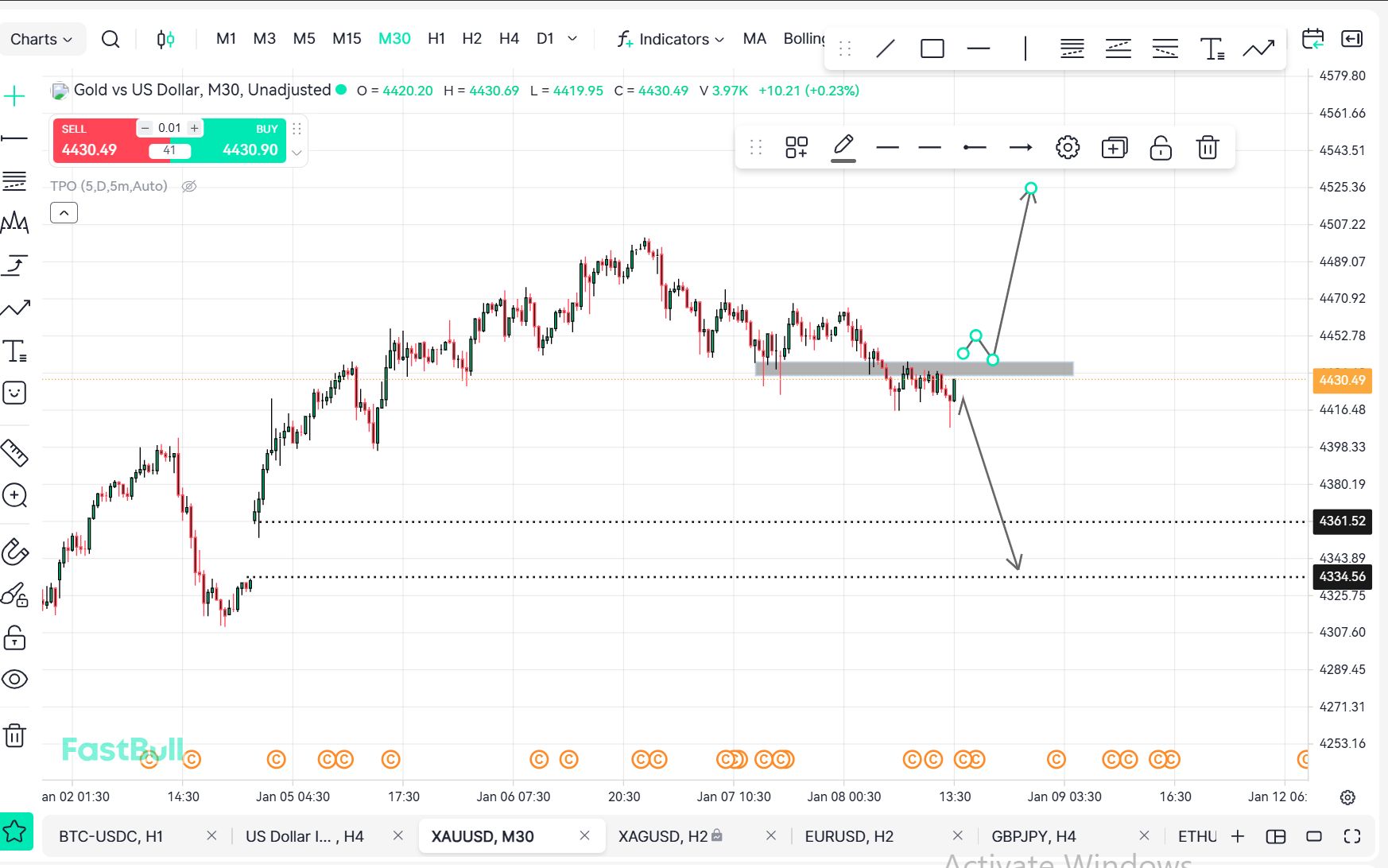Viewport: 1388px width, 868px height.
Task: Open the Charts dropdown menu
Action: [41, 39]
